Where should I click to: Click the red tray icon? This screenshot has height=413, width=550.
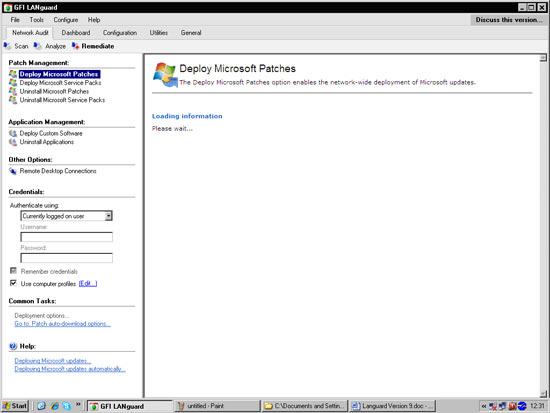512,406
